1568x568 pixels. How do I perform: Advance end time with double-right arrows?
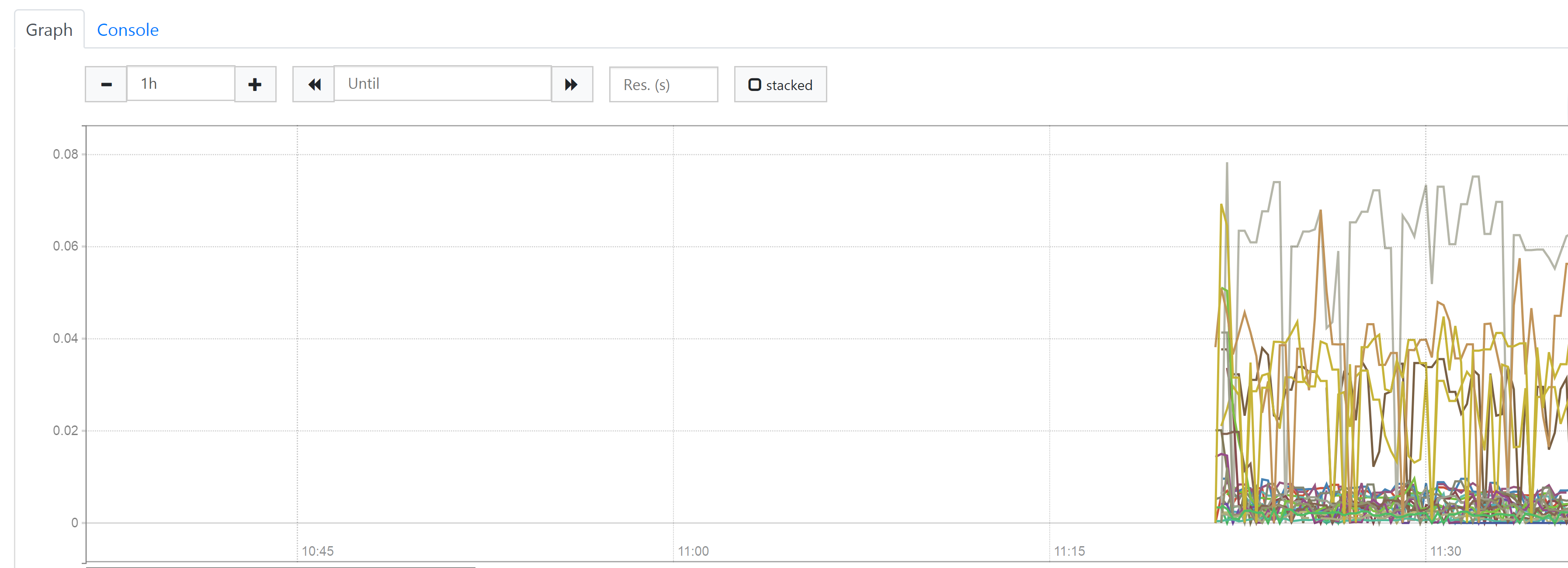pyautogui.click(x=572, y=84)
